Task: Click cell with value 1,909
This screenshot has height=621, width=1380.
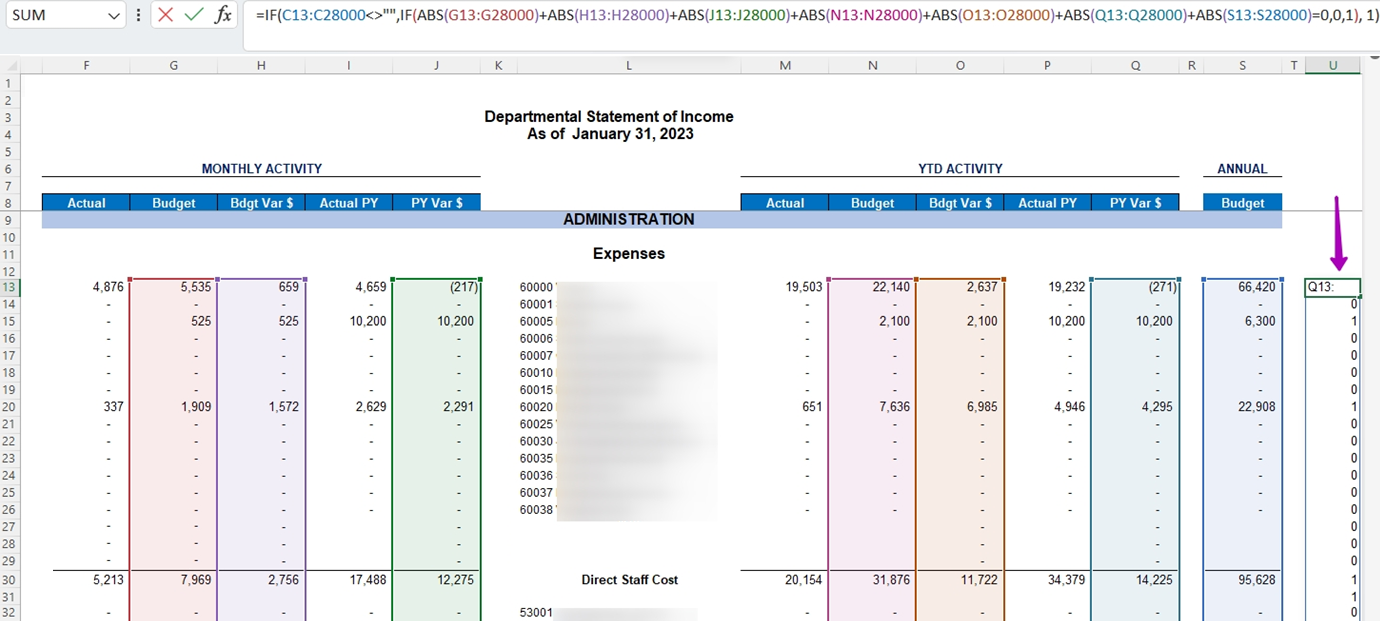Action: tap(174, 407)
